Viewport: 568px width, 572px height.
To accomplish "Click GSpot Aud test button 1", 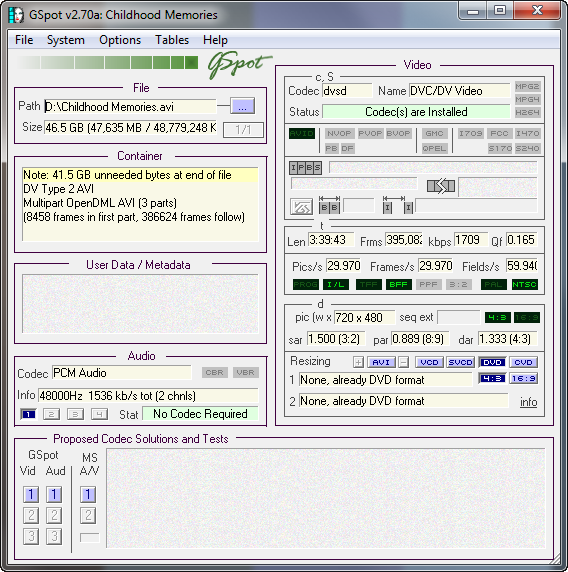I will click(x=54, y=495).
